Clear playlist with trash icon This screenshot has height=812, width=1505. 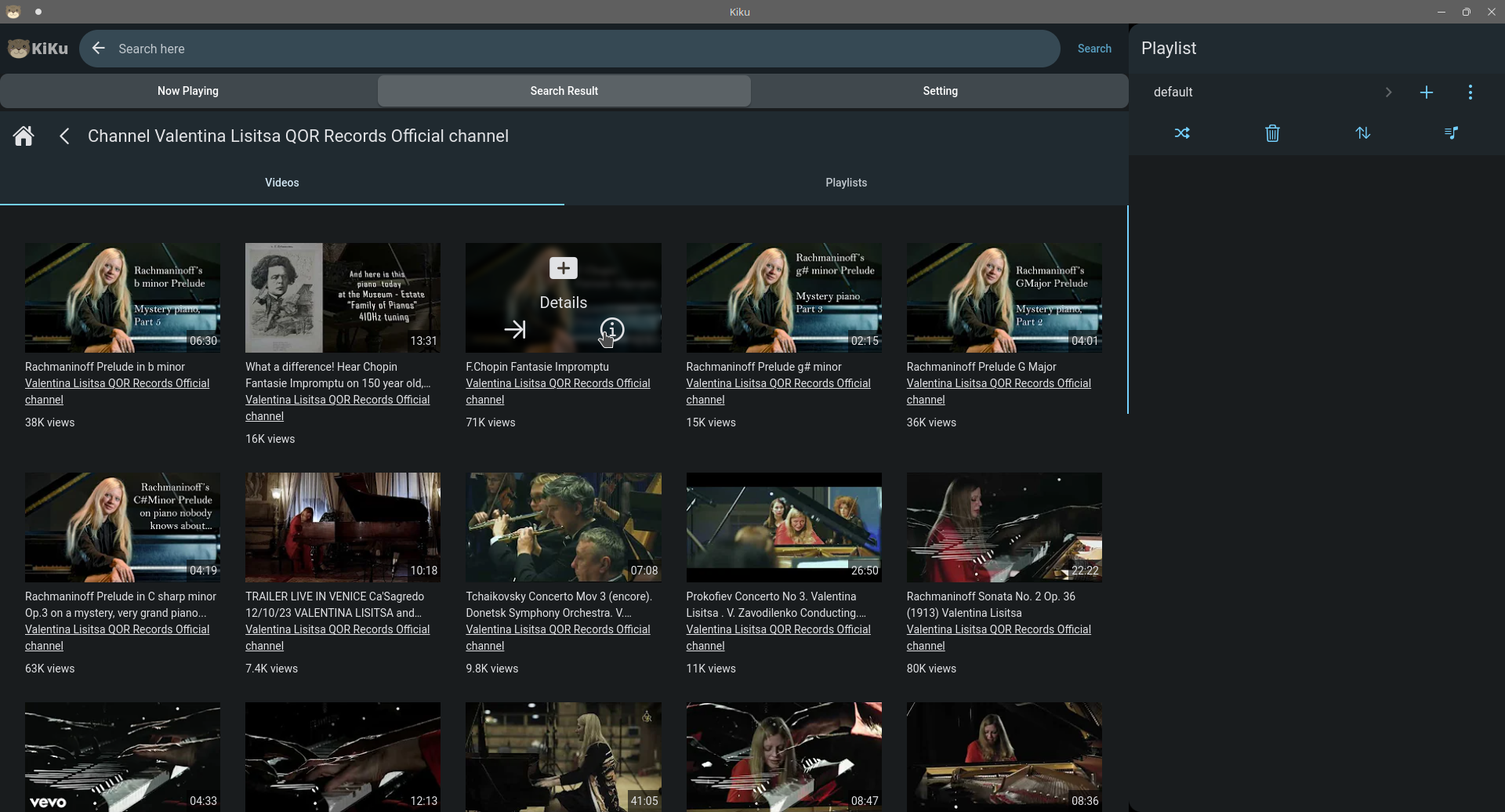[x=1272, y=133]
